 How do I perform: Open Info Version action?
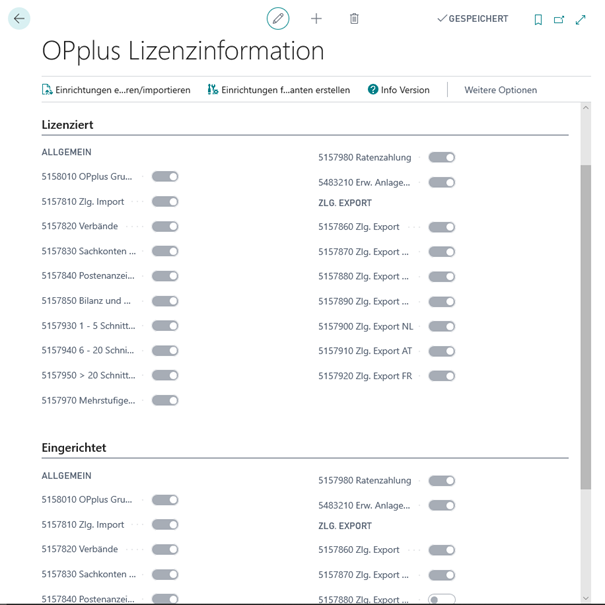[x=398, y=90]
